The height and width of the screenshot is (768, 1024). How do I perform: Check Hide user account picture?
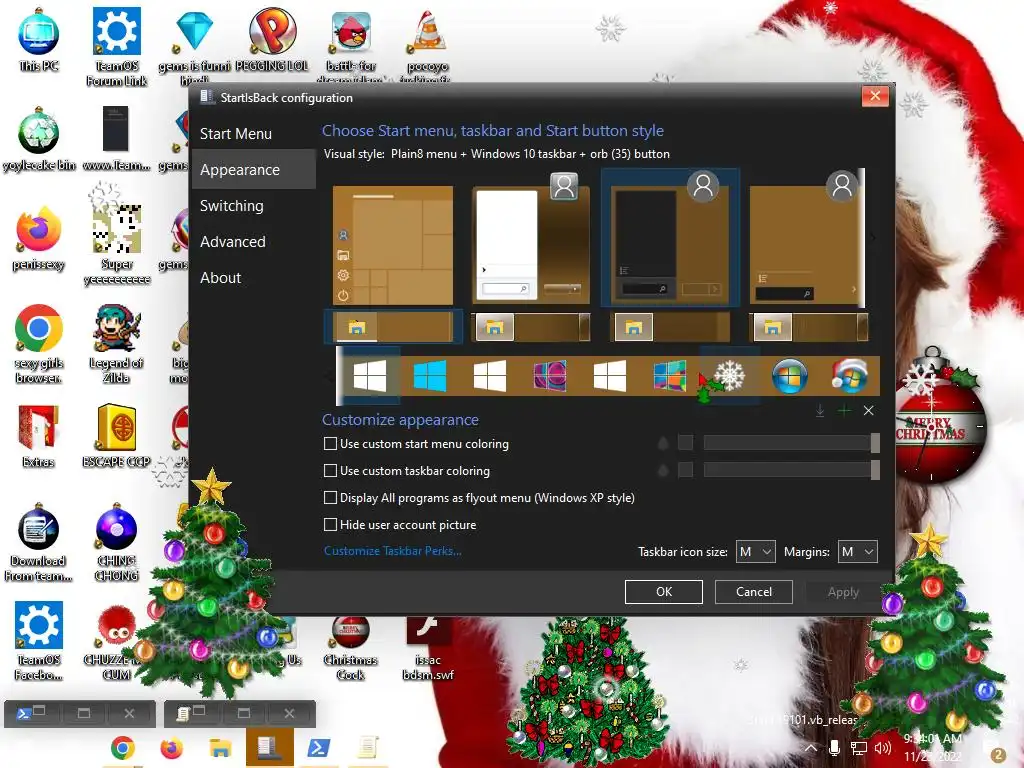click(330, 524)
